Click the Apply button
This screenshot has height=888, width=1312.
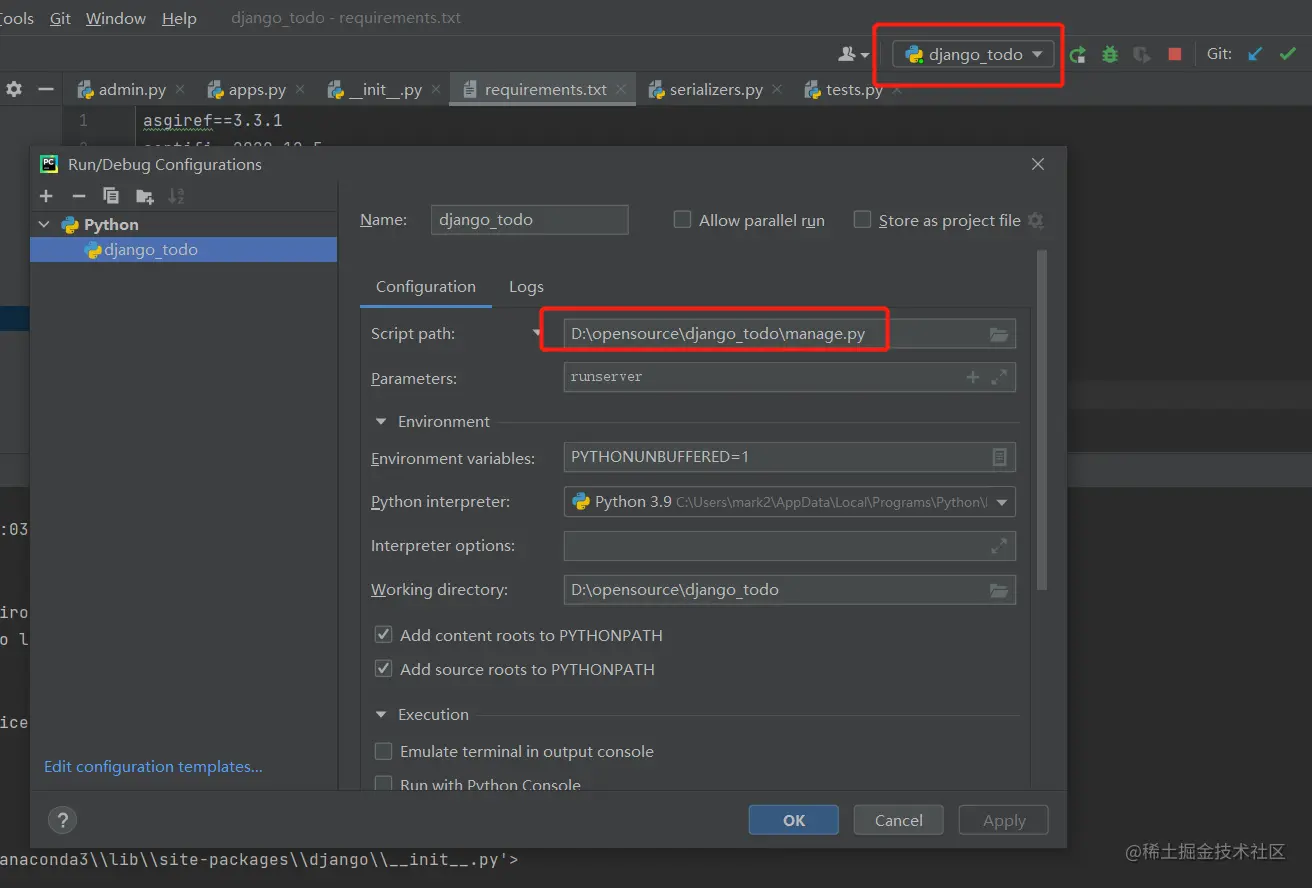pos(1004,820)
